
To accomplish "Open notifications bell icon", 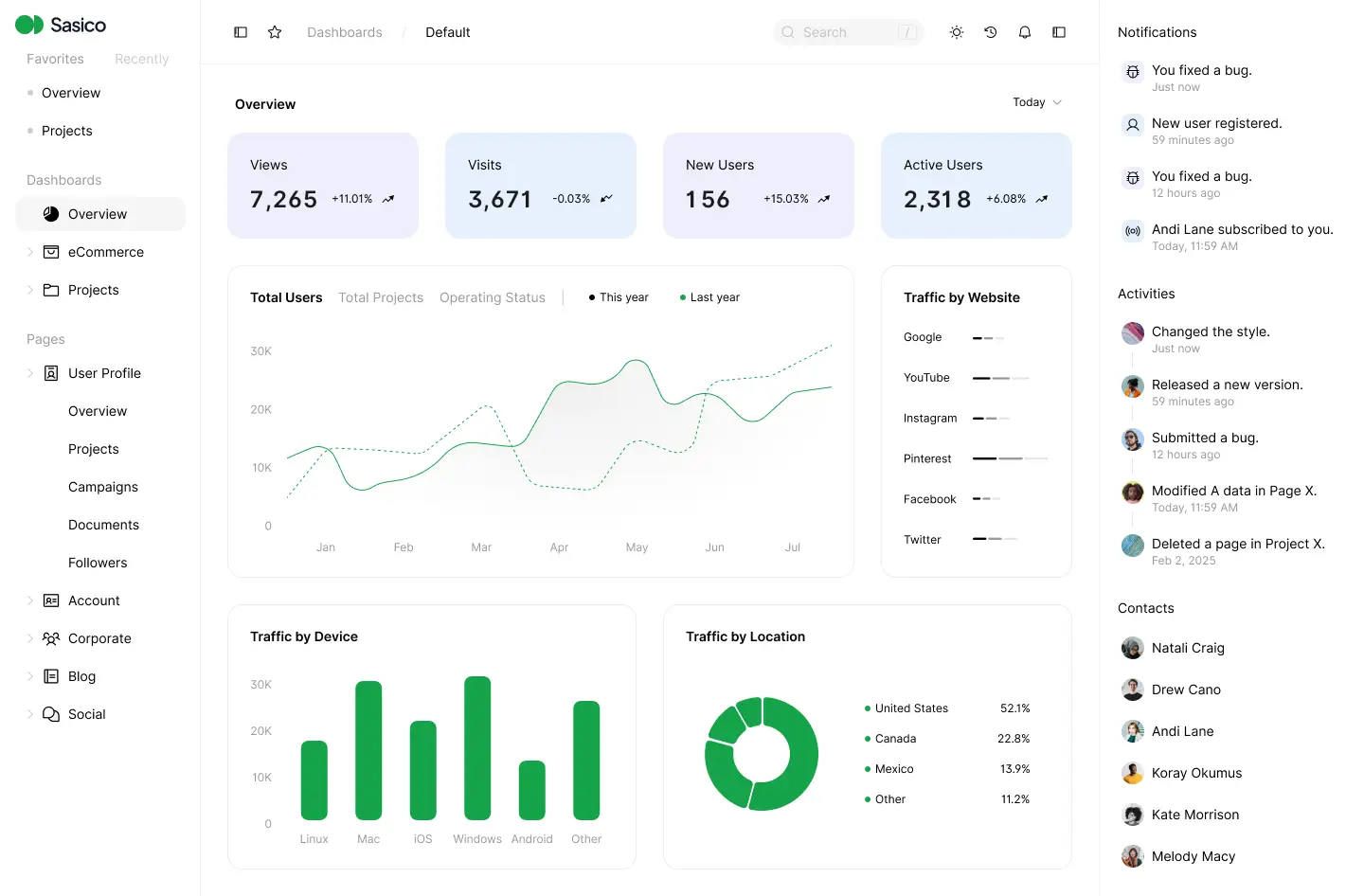I will [x=1025, y=32].
